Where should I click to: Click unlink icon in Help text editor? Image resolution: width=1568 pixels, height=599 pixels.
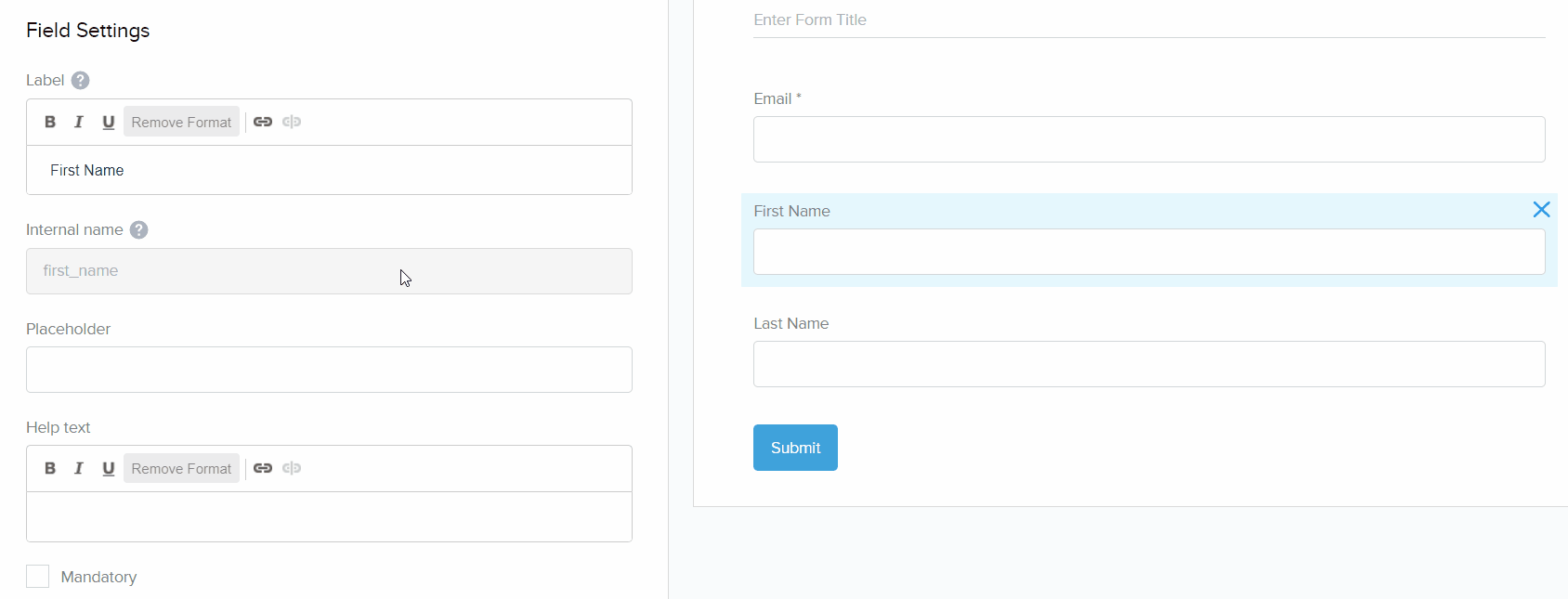[x=292, y=468]
